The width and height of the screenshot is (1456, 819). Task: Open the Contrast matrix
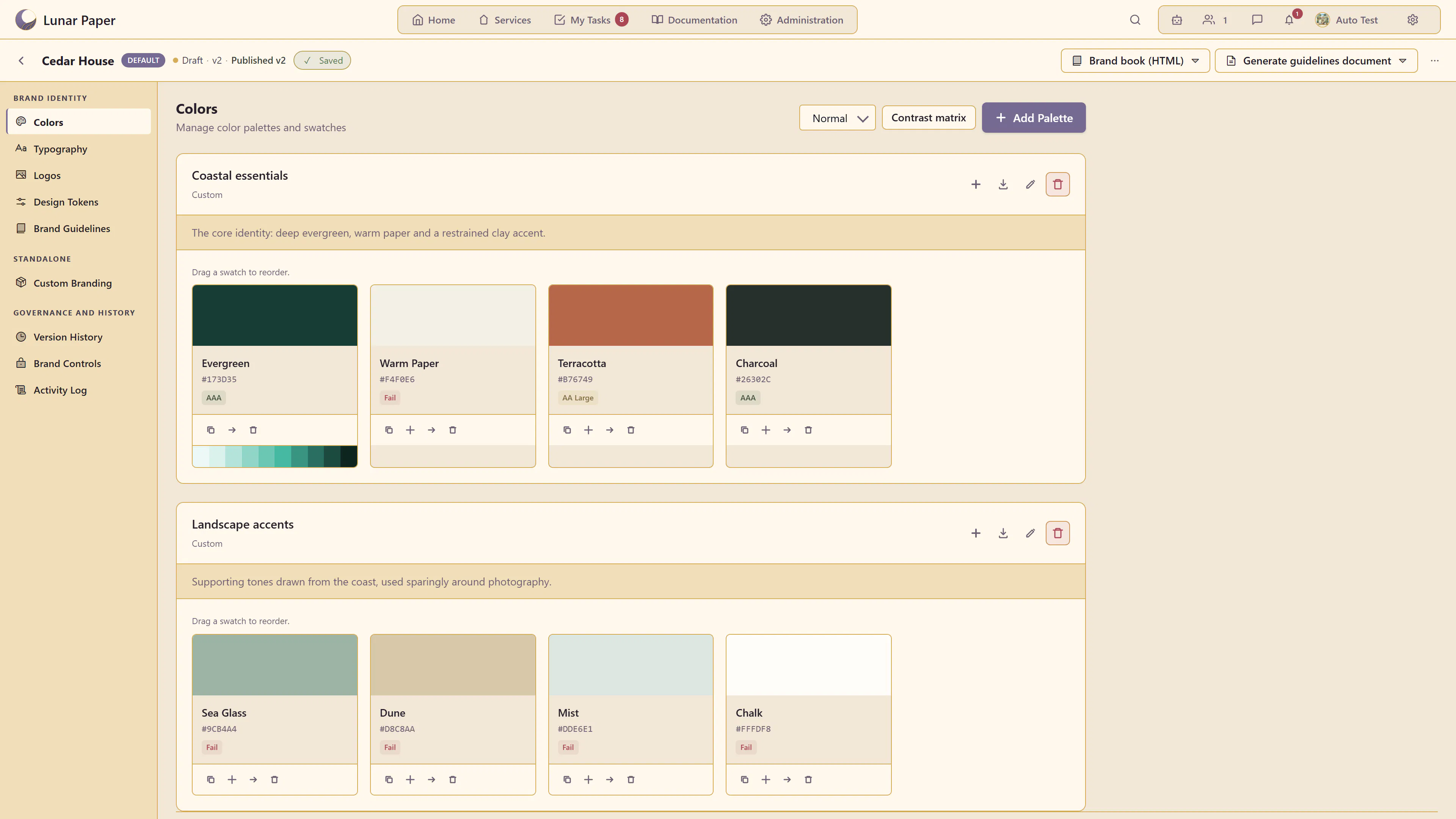(x=928, y=118)
